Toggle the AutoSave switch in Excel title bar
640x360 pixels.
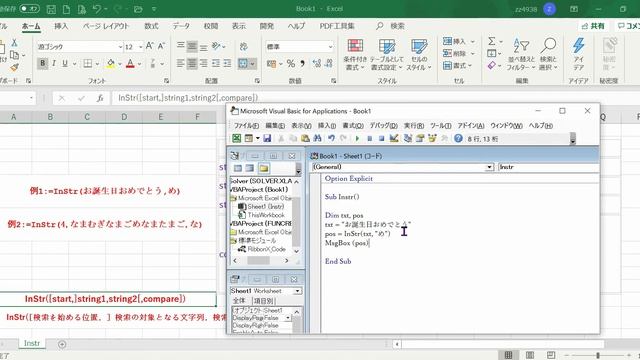29,9
